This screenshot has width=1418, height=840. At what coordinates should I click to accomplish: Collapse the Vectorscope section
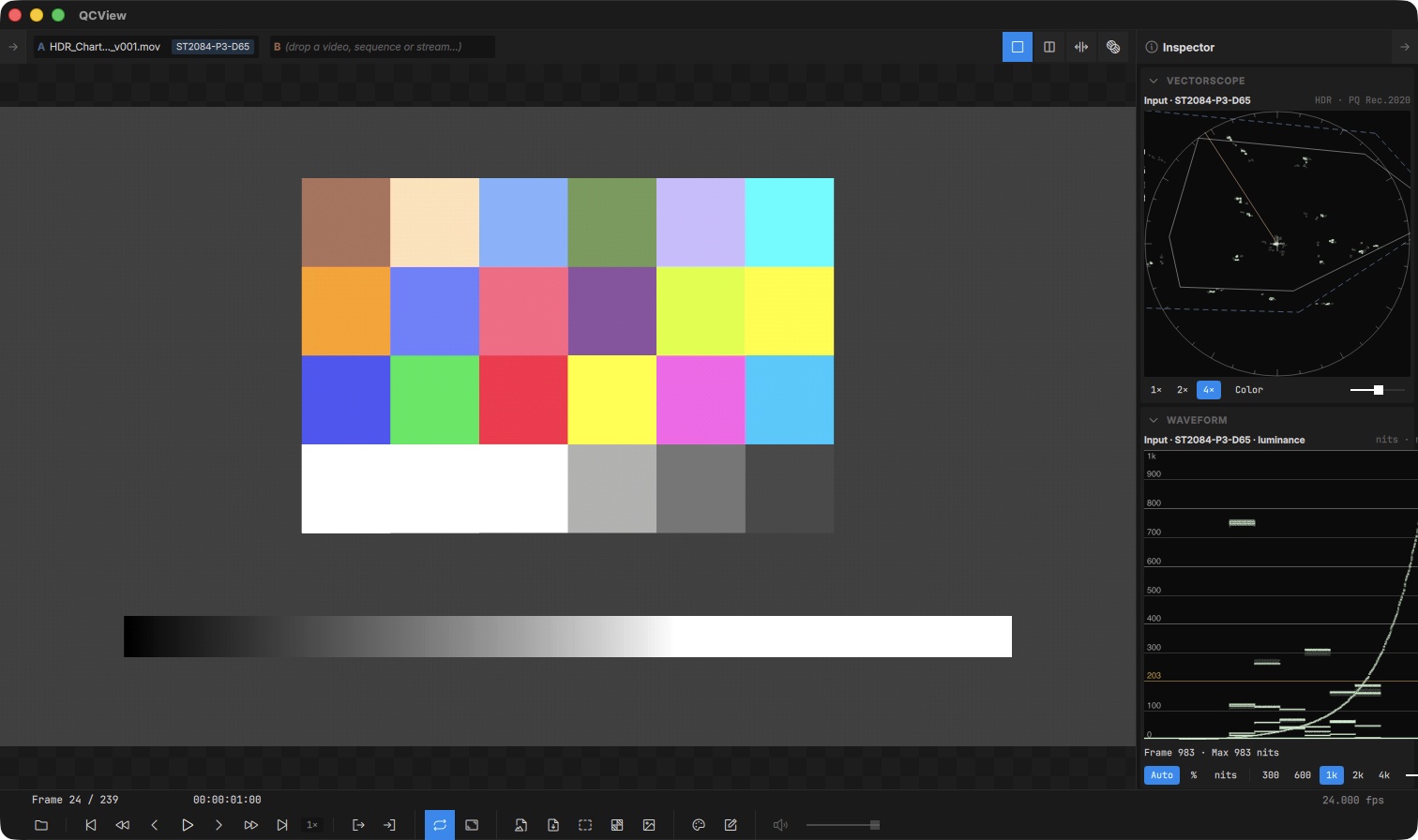(1154, 81)
